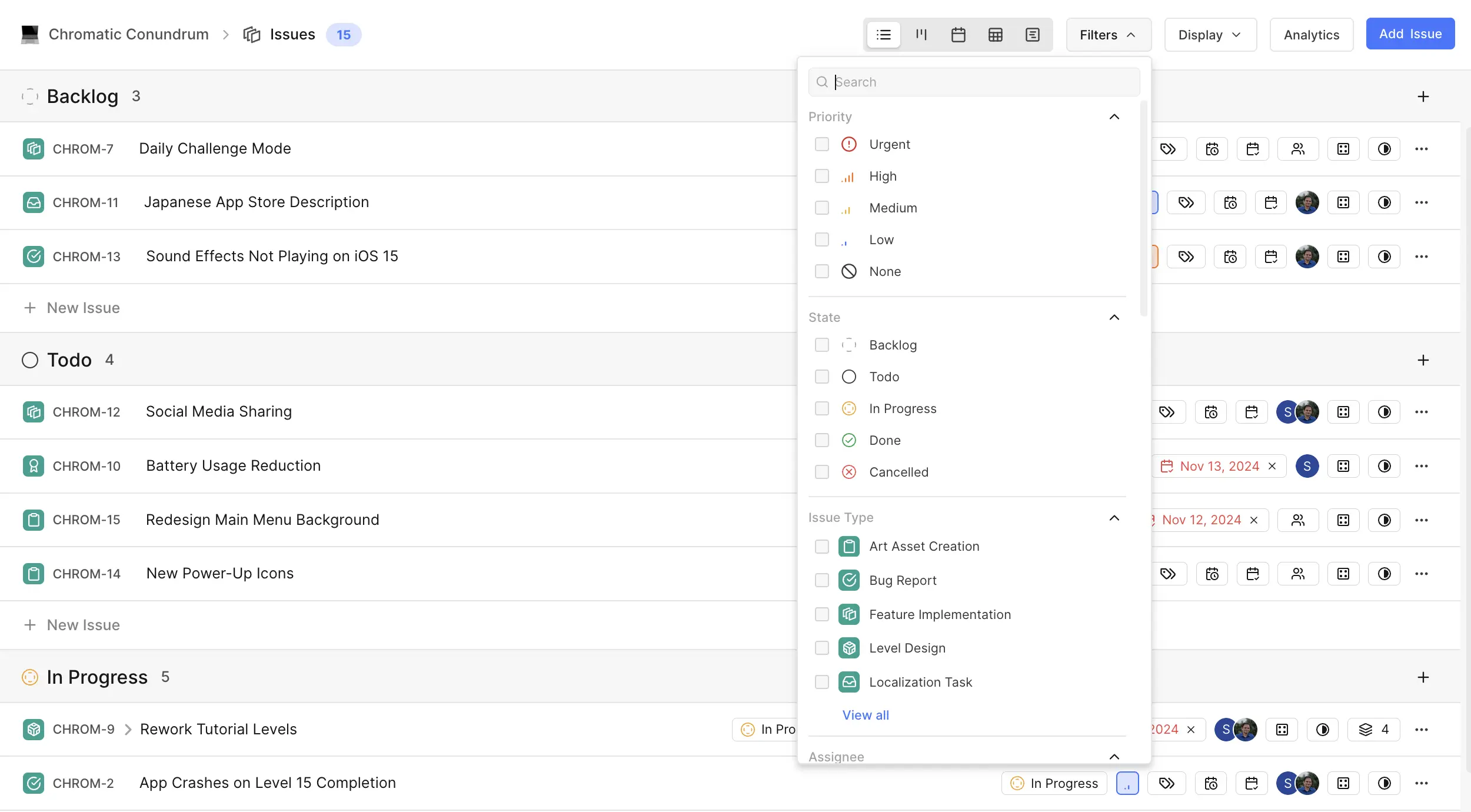
Task: Click the Filters dropdown button
Action: point(1108,34)
